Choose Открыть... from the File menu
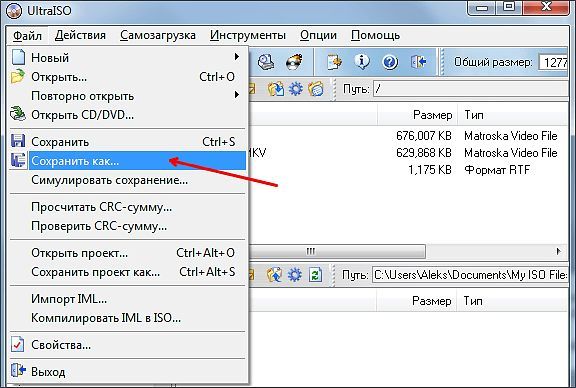The width and height of the screenshot is (576, 388). pos(127,77)
